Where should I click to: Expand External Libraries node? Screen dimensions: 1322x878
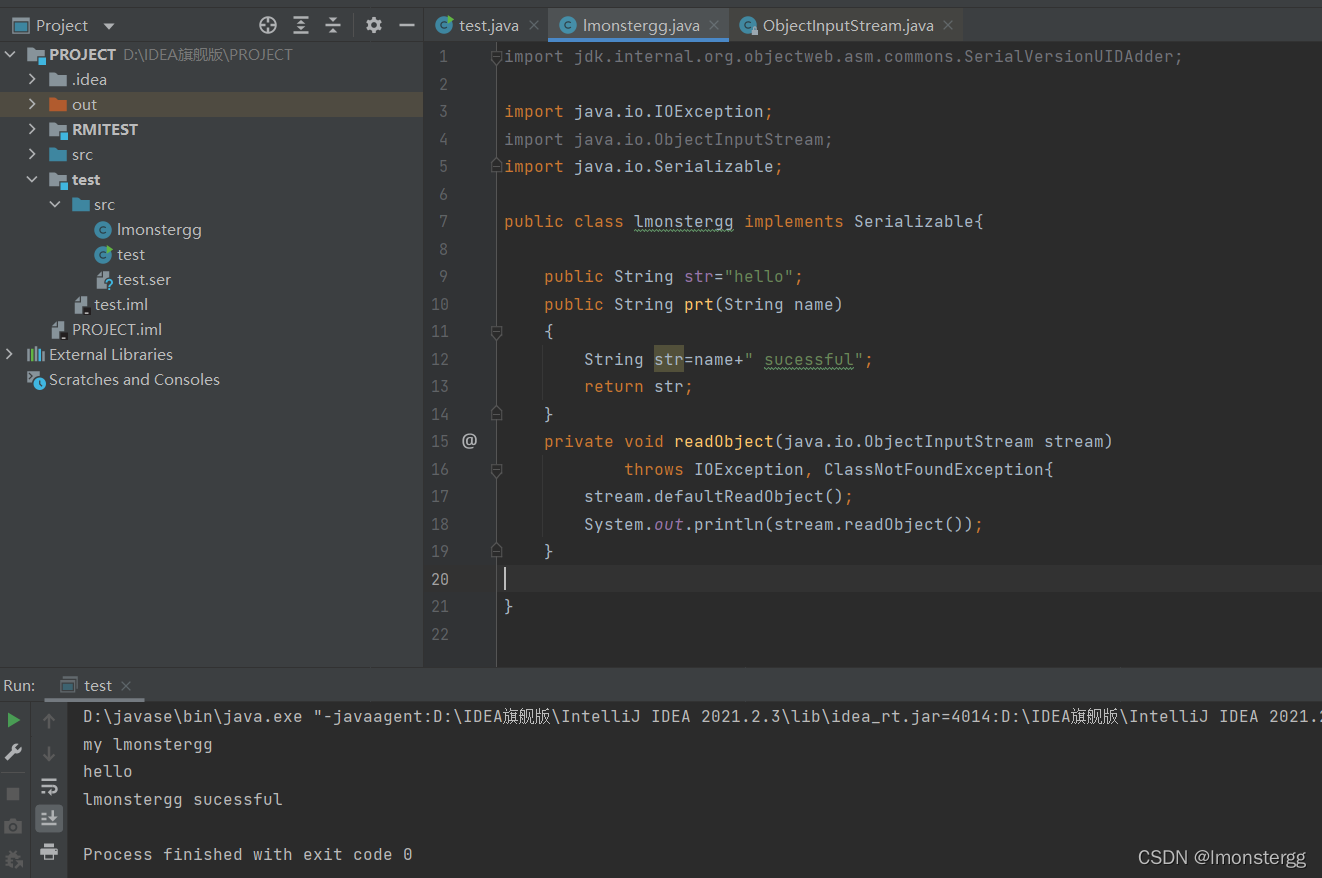coord(10,354)
